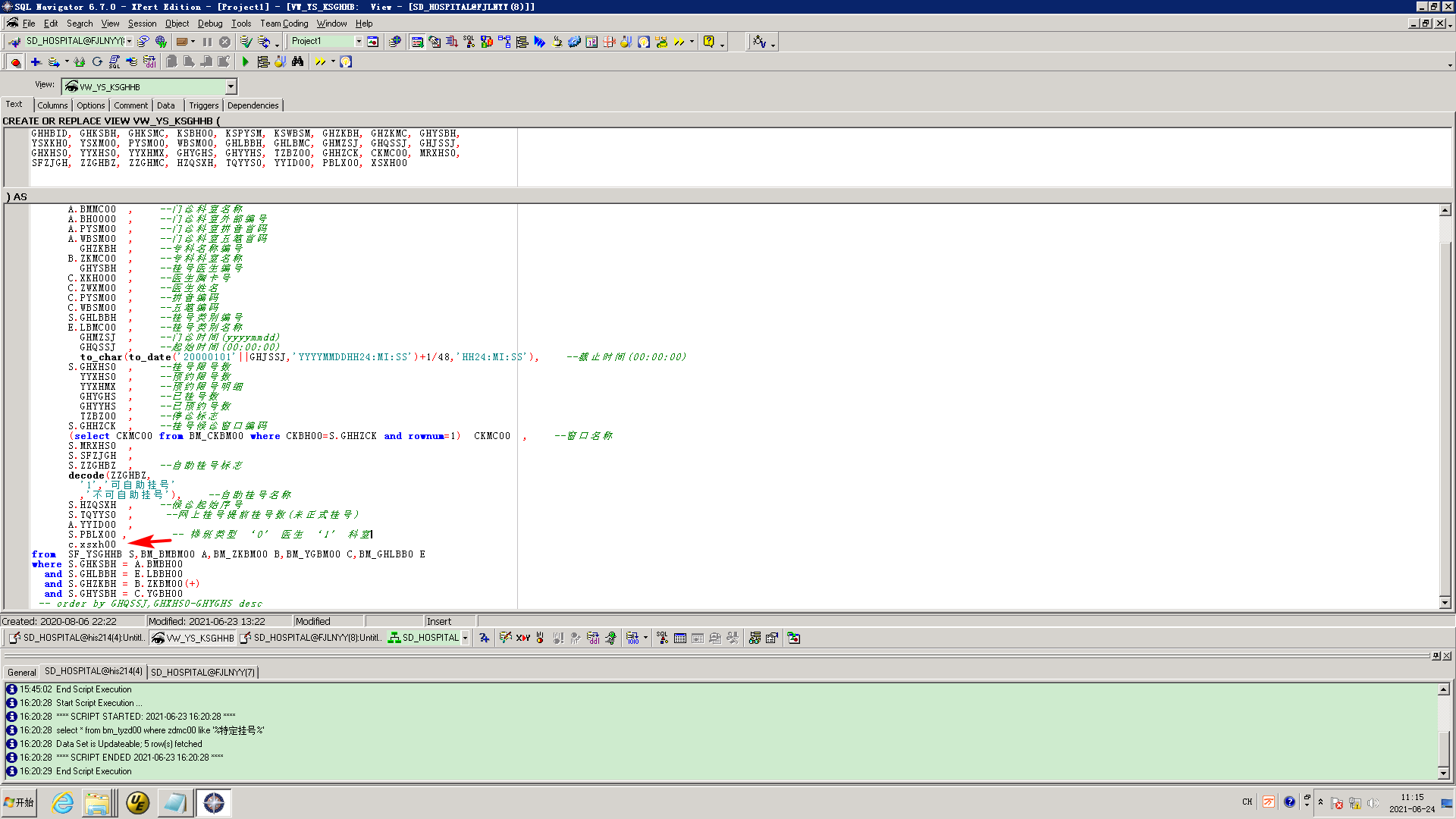Click the red record stop icon
Screen dimensions: 1456x819
coord(15,61)
